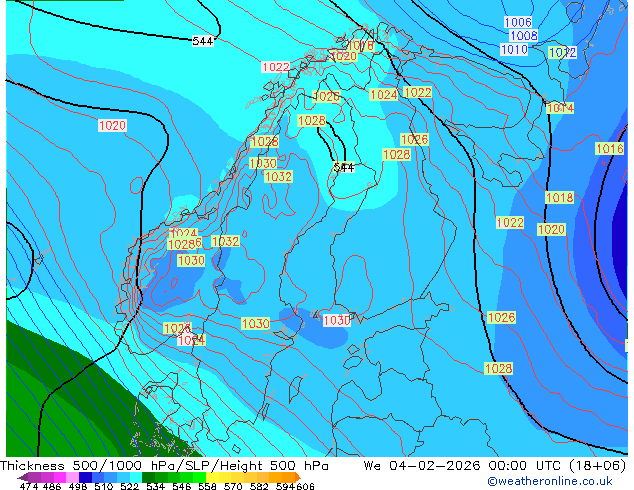This screenshot has height=490, width=634.
Task: Click the 1032 label below the 1030 label
Action: coord(278,177)
